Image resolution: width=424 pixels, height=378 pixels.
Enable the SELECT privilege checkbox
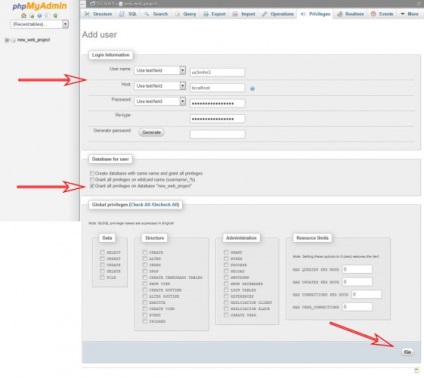102,252
